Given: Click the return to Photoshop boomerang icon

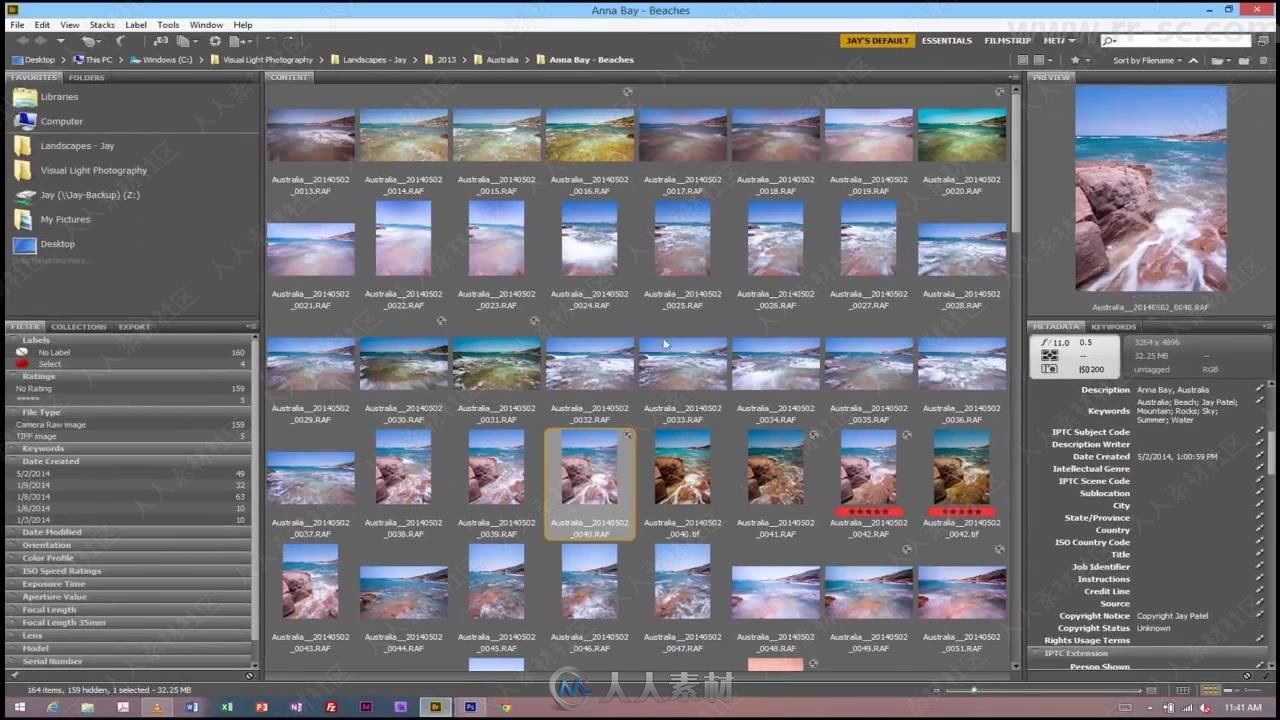Looking at the screenshot, I should pyautogui.click(x=120, y=41).
